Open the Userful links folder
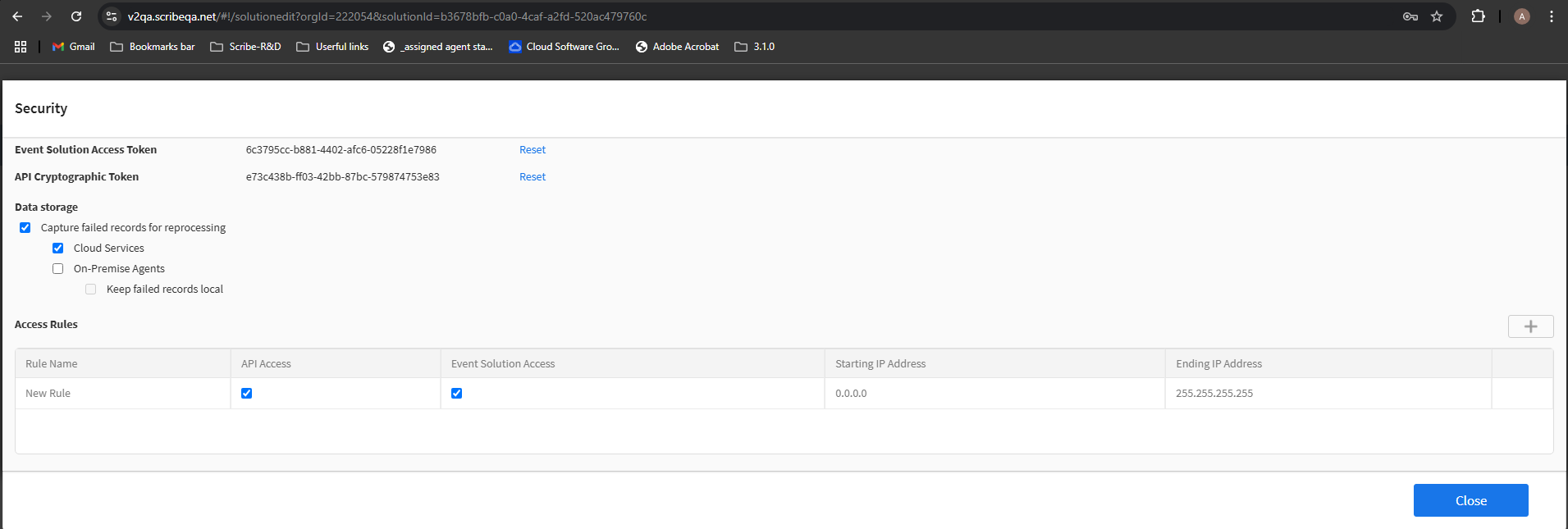Image resolution: width=1568 pixels, height=529 pixels. pos(332,47)
